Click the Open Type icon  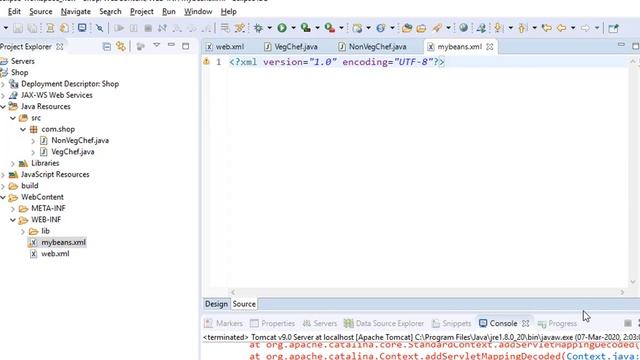(x=407, y=28)
